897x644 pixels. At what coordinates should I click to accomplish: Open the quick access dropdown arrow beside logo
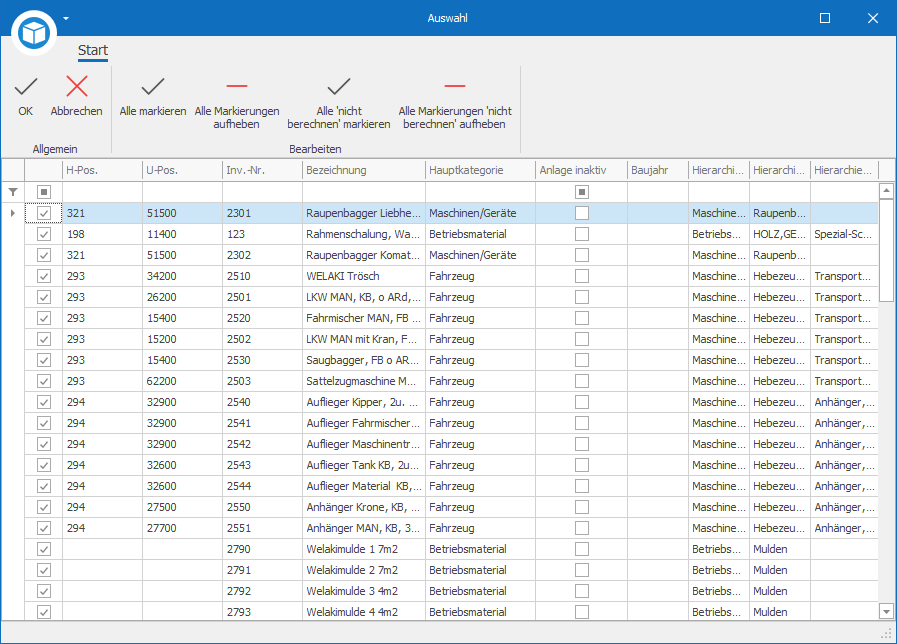click(x=66, y=18)
